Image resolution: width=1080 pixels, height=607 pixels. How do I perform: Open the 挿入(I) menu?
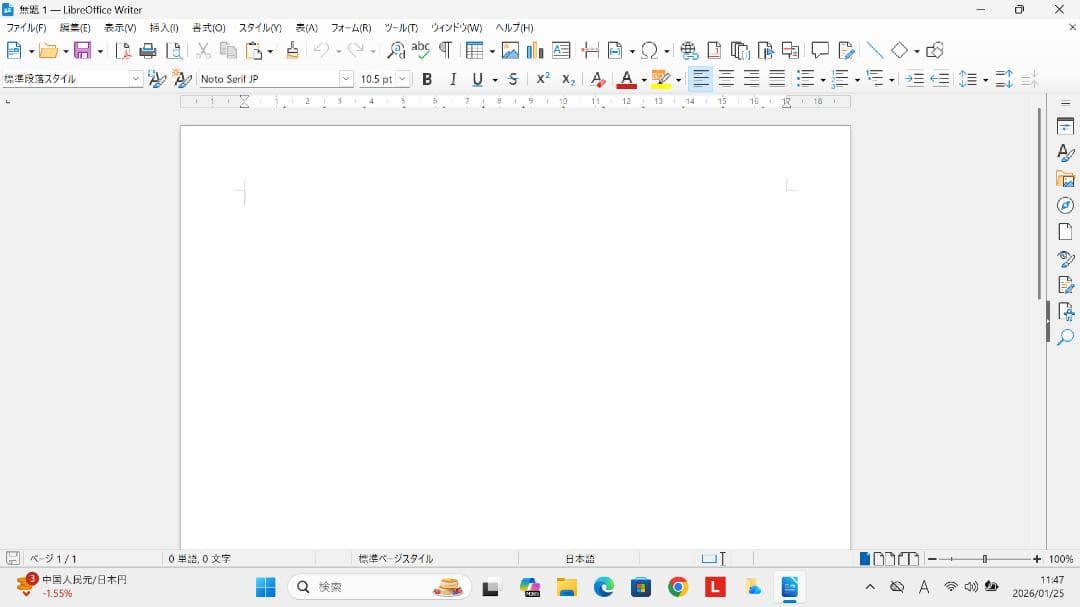pyautogui.click(x=163, y=28)
